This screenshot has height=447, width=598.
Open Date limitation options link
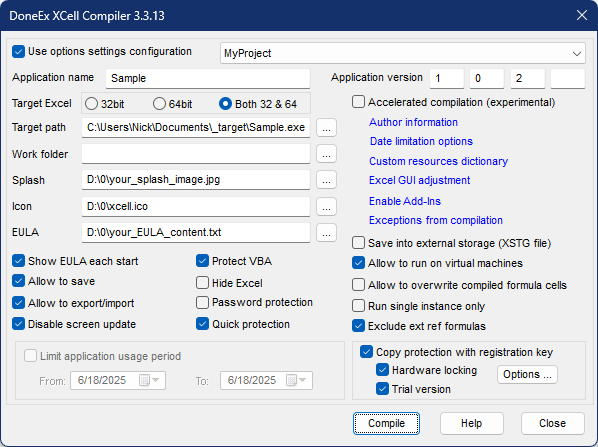pos(421,141)
